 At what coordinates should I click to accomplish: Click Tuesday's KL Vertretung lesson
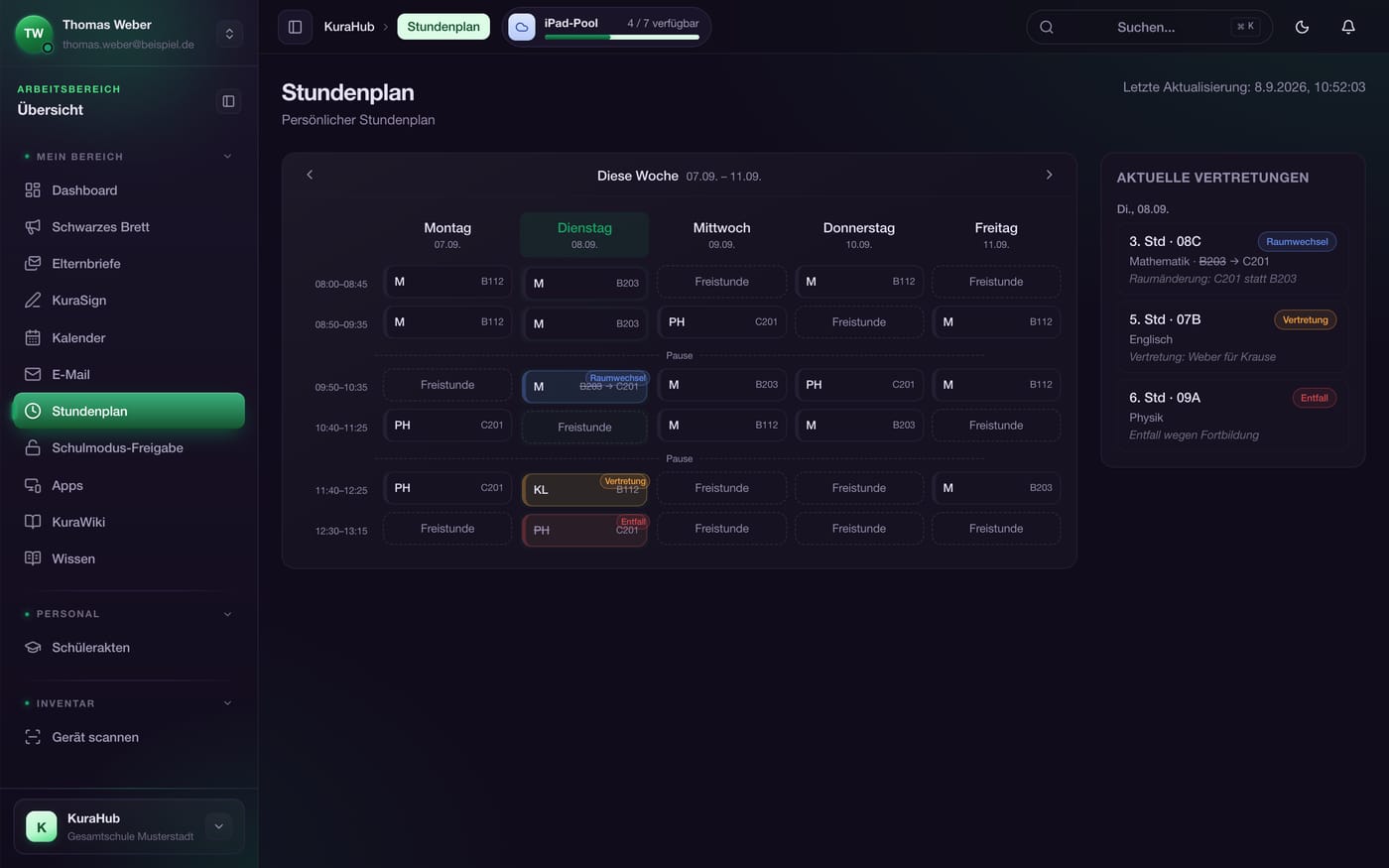(584, 489)
